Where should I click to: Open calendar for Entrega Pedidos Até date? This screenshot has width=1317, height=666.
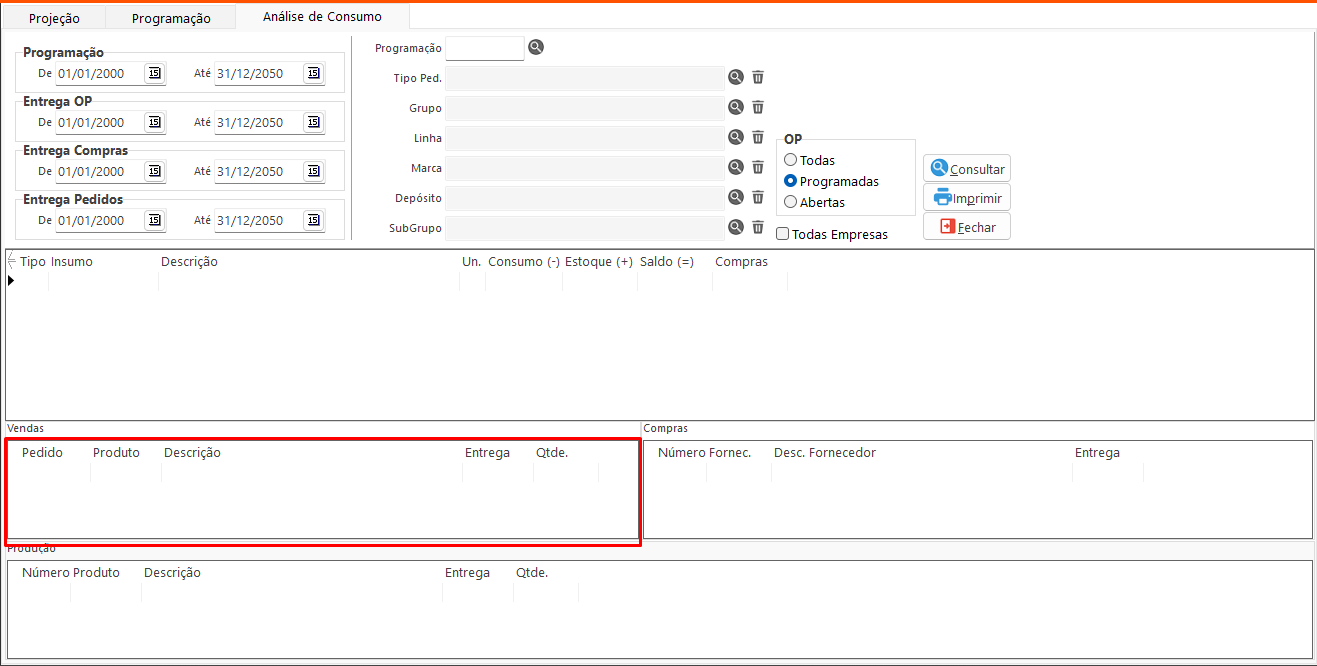click(313, 220)
